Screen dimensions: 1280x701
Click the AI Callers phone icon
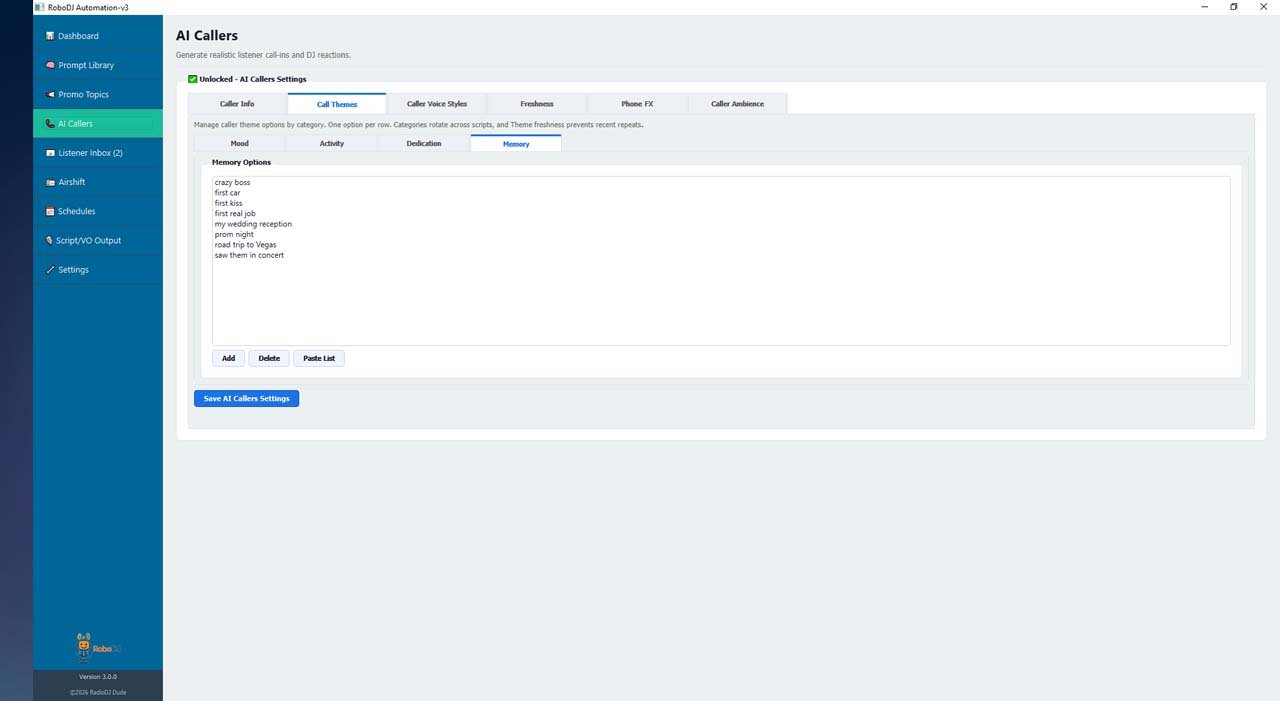pyautogui.click(x=50, y=124)
